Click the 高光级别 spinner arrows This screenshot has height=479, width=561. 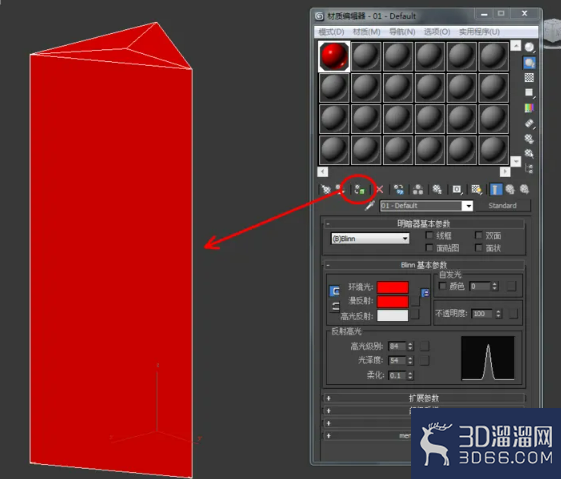tap(410, 346)
